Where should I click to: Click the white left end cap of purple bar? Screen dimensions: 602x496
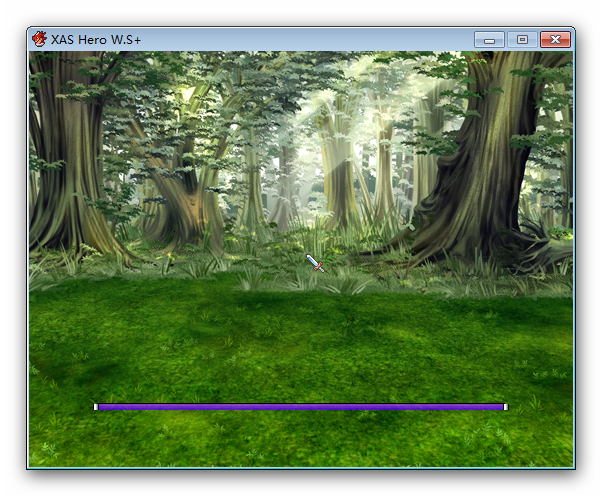(x=96, y=407)
